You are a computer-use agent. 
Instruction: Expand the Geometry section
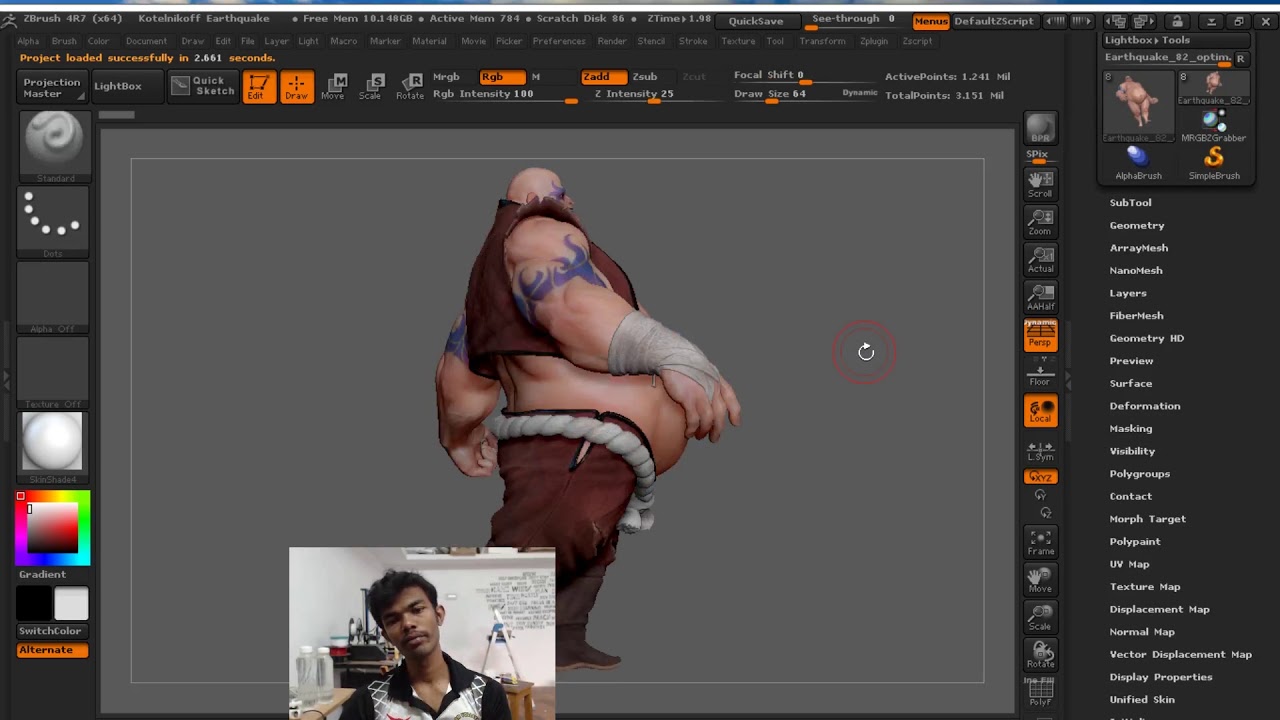(x=1137, y=226)
